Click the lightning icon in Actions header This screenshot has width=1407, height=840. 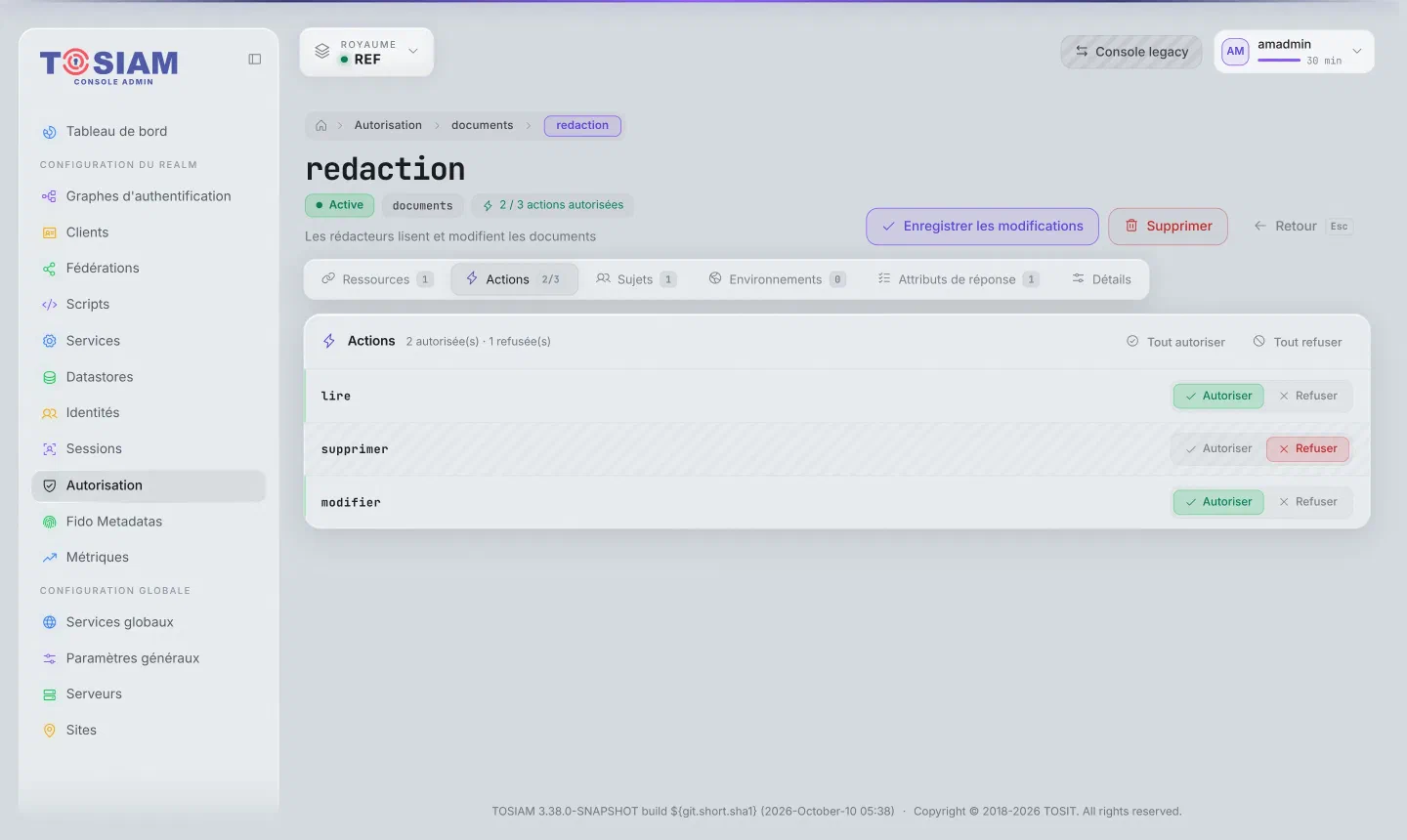pyautogui.click(x=329, y=341)
